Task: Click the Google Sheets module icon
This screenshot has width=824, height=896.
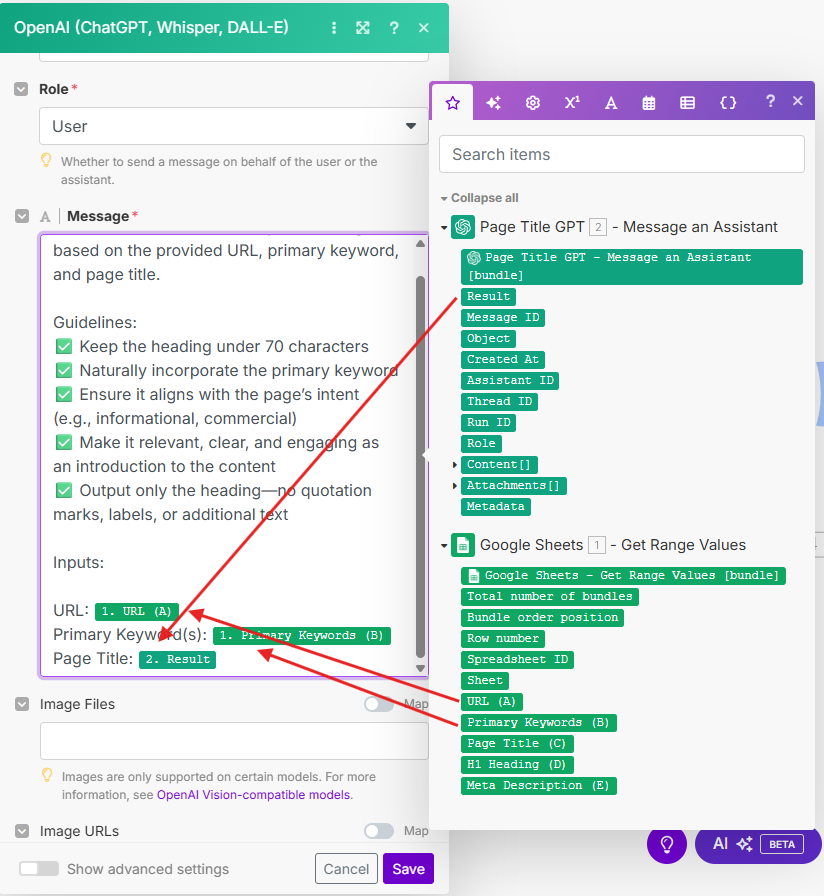Action: click(463, 545)
